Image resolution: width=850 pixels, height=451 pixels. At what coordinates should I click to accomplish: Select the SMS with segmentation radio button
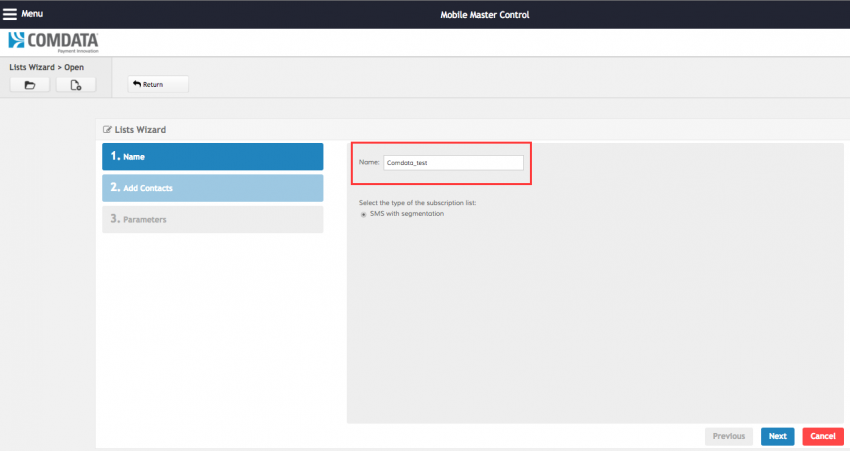click(363, 213)
